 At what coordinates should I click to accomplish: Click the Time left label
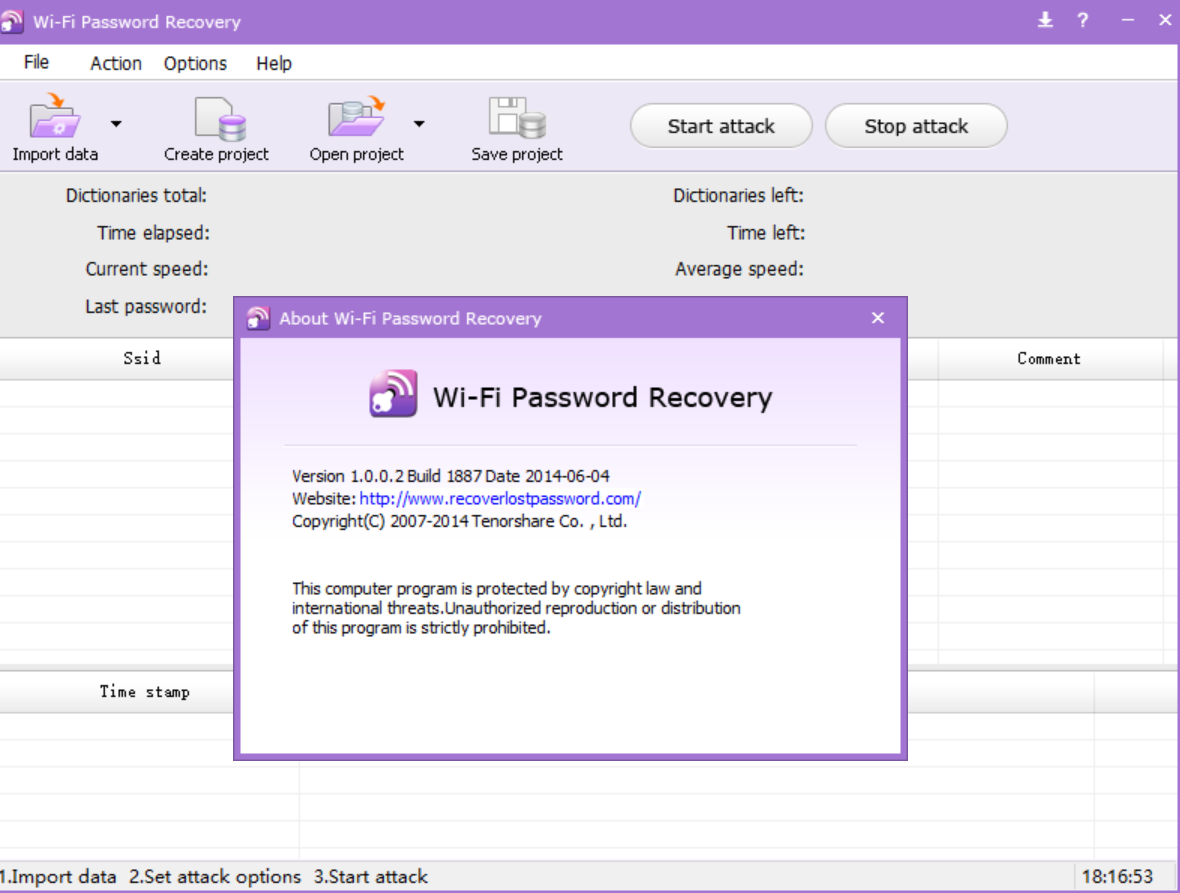(765, 233)
